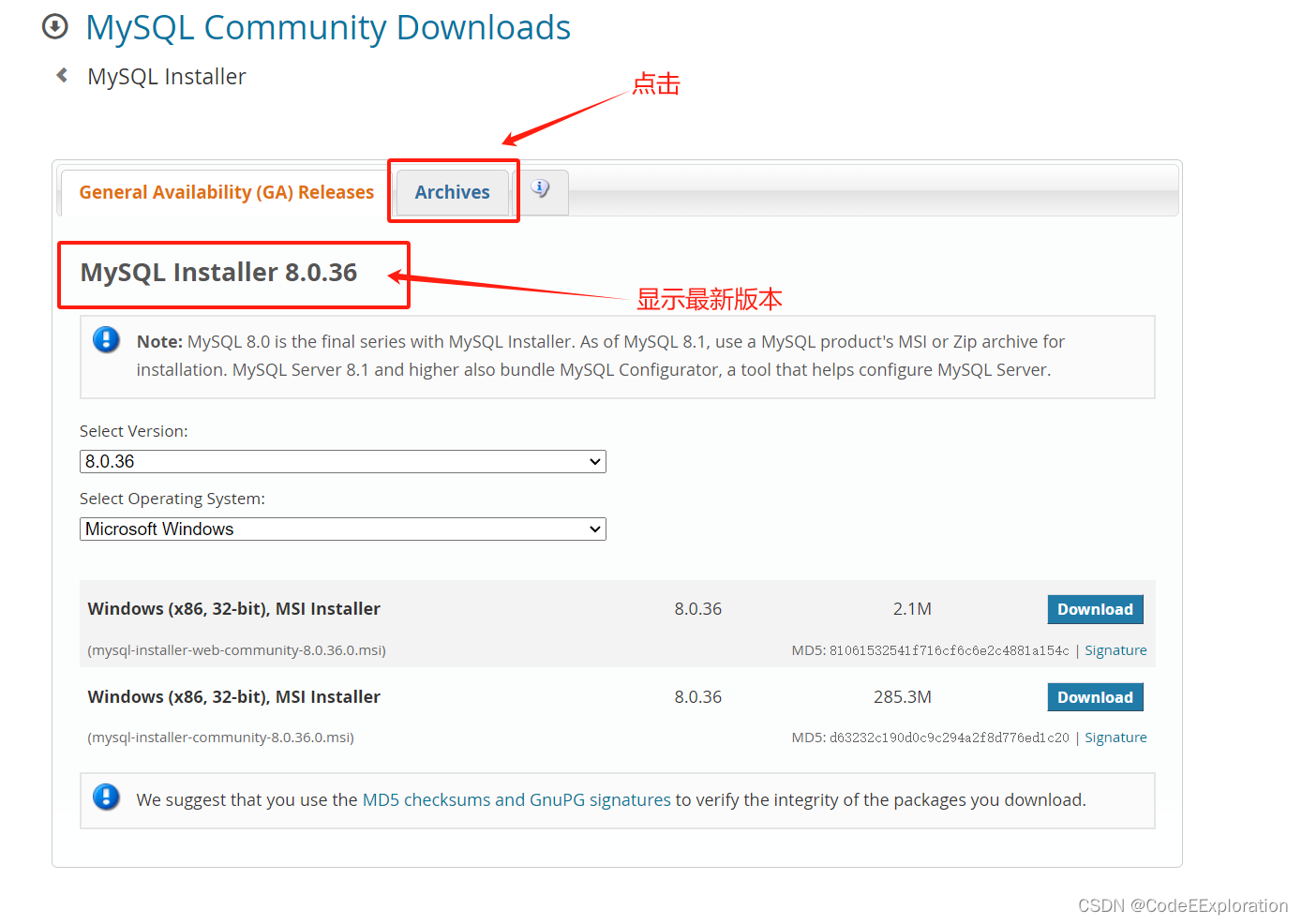This screenshot has height=924, width=1302.
Task: Open the Select Operating System dropdown
Action: (x=343, y=529)
